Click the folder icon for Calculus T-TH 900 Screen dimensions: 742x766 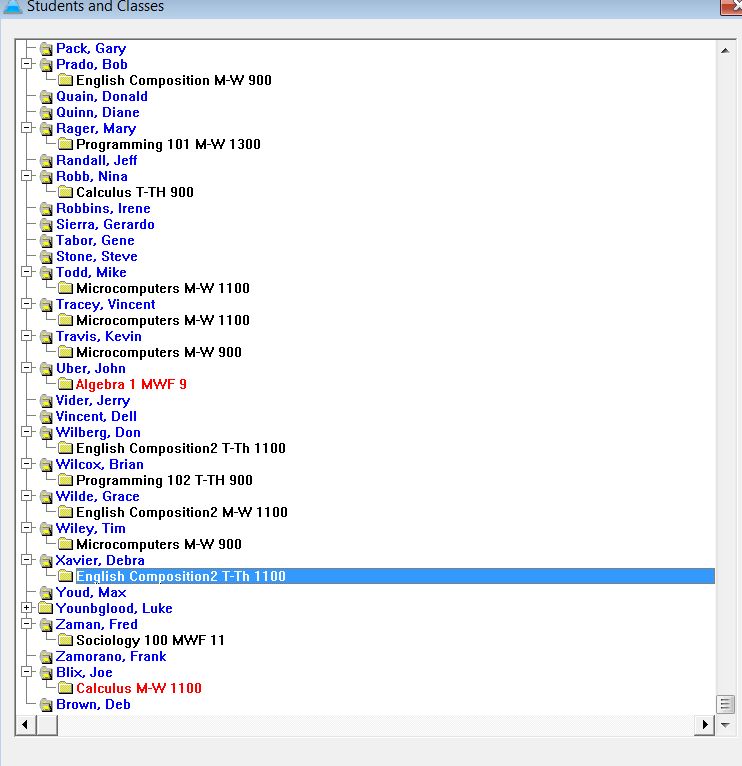[66, 193]
